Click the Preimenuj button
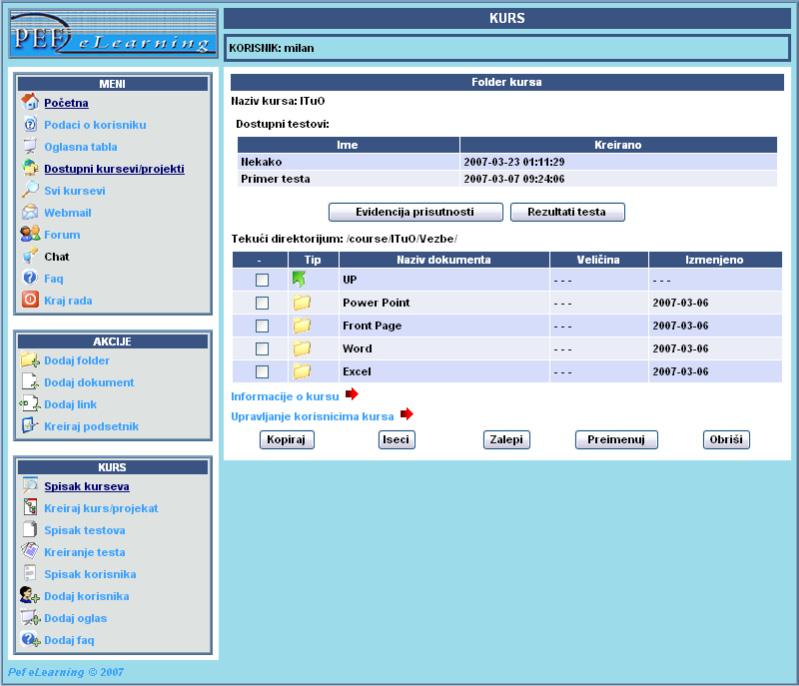 616,439
